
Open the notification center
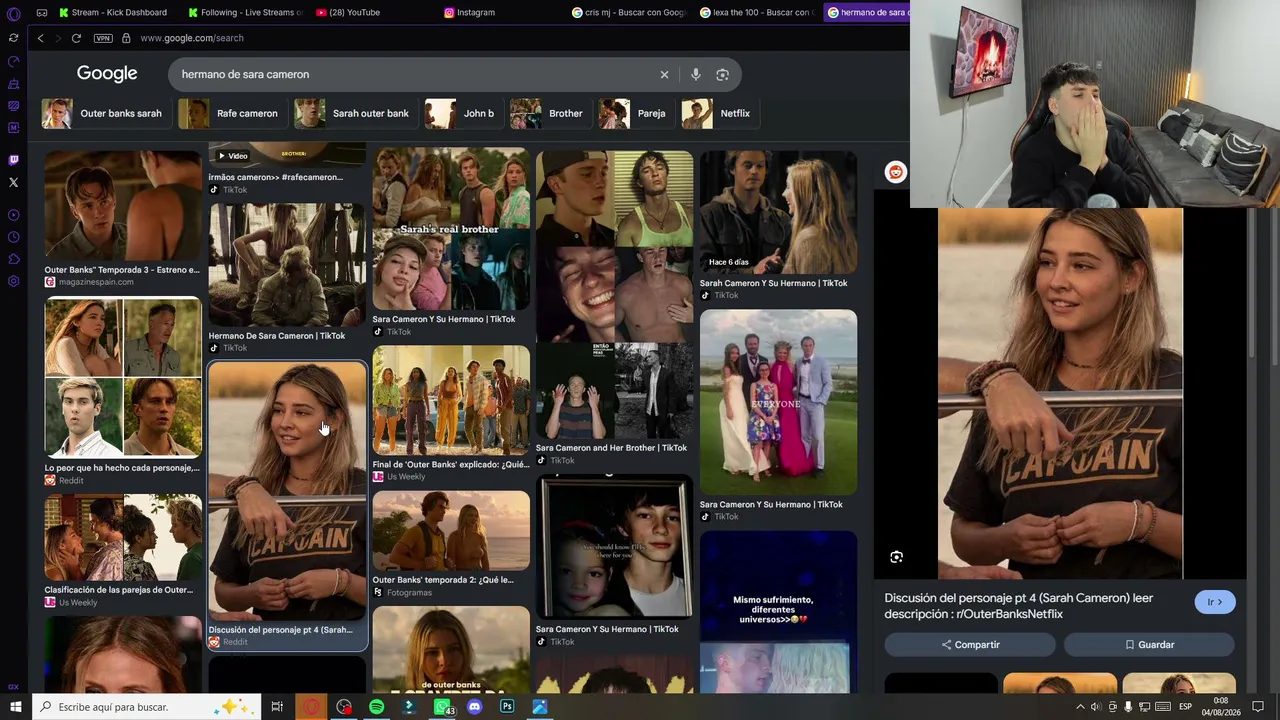coord(1258,707)
